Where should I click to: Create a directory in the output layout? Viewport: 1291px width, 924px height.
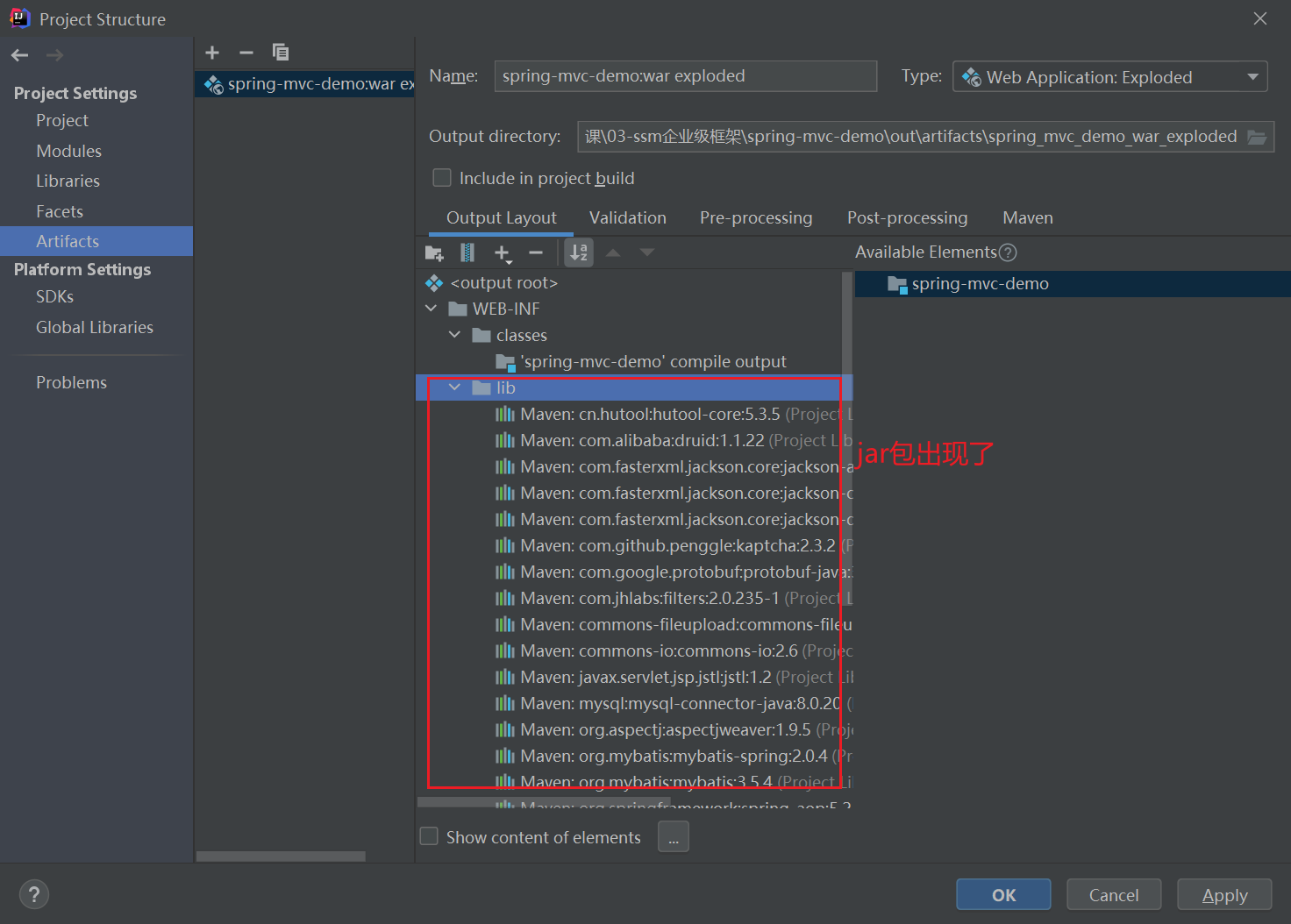(434, 253)
